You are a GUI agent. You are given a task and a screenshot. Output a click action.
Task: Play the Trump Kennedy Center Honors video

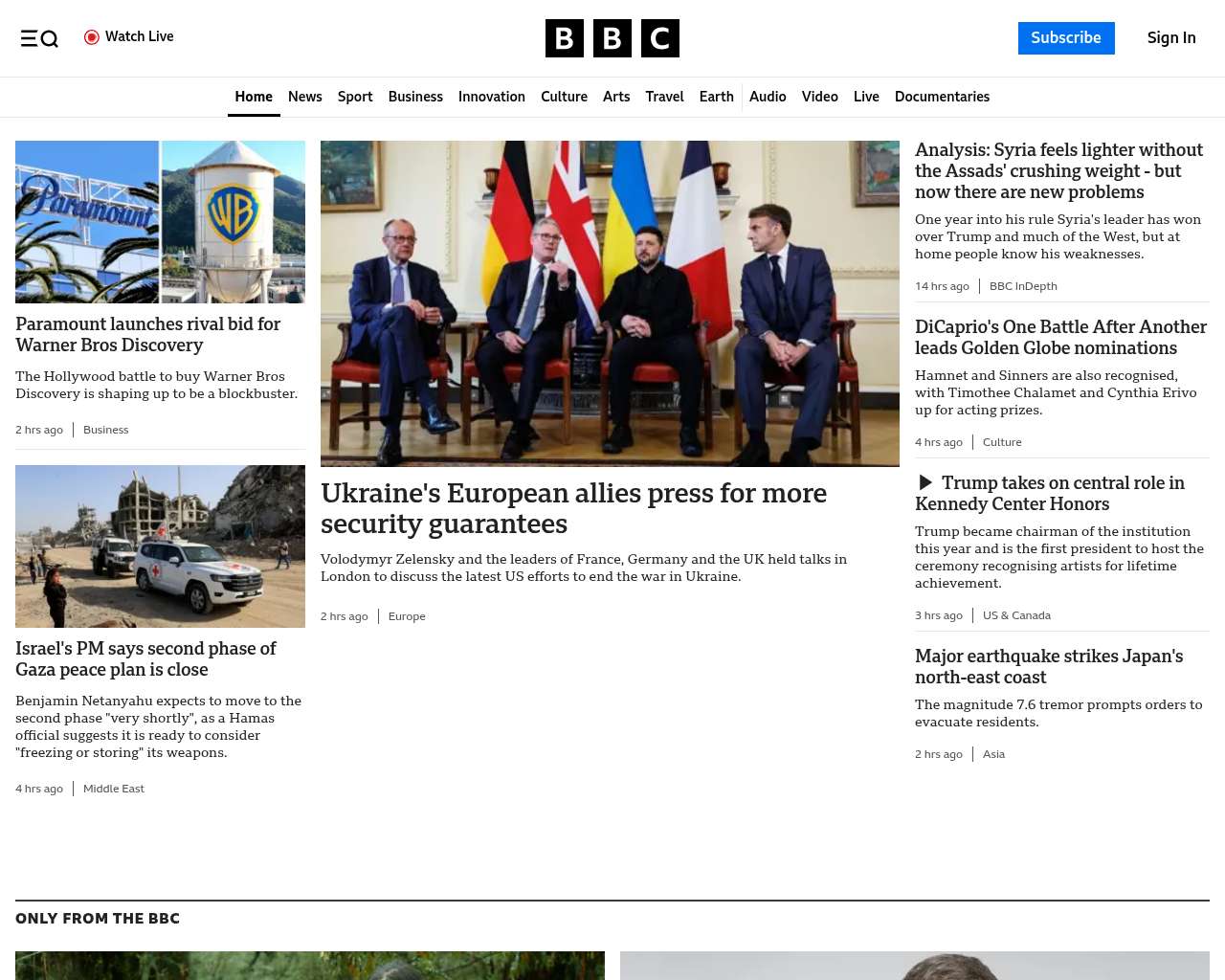pyautogui.click(x=925, y=483)
